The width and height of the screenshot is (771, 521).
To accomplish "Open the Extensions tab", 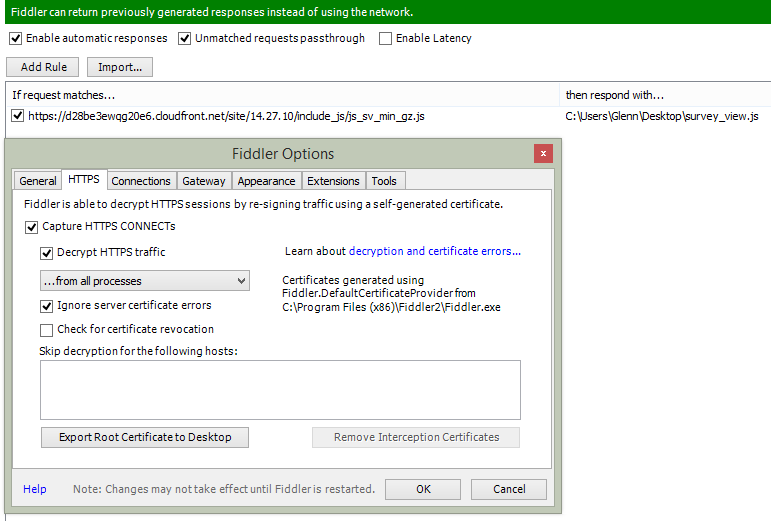I will pos(333,181).
